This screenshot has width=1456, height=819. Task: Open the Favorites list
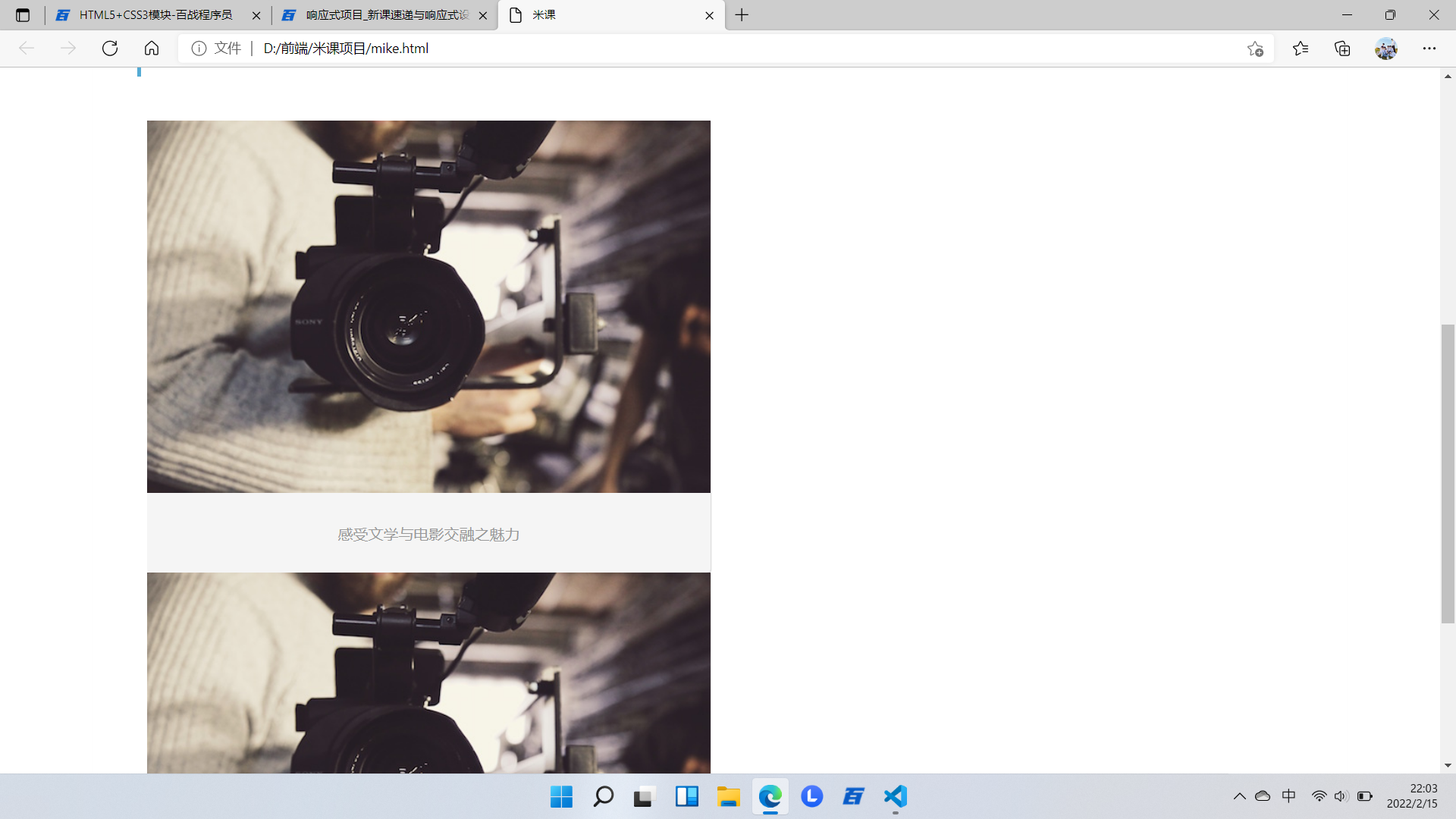pyautogui.click(x=1301, y=49)
